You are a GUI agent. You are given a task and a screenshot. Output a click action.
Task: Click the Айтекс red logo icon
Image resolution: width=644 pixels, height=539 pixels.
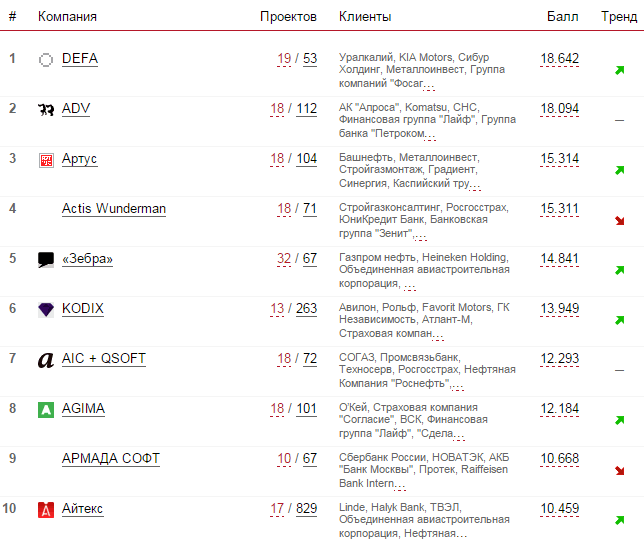[x=45, y=510]
